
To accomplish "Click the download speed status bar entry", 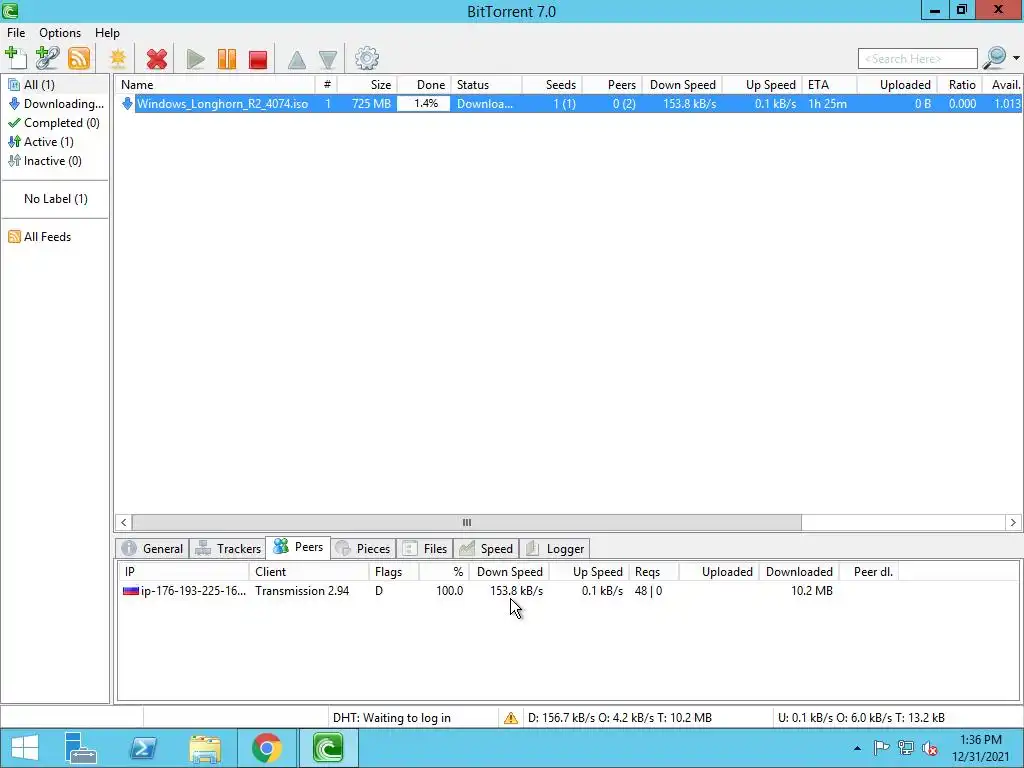I will click(x=620, y=718).
